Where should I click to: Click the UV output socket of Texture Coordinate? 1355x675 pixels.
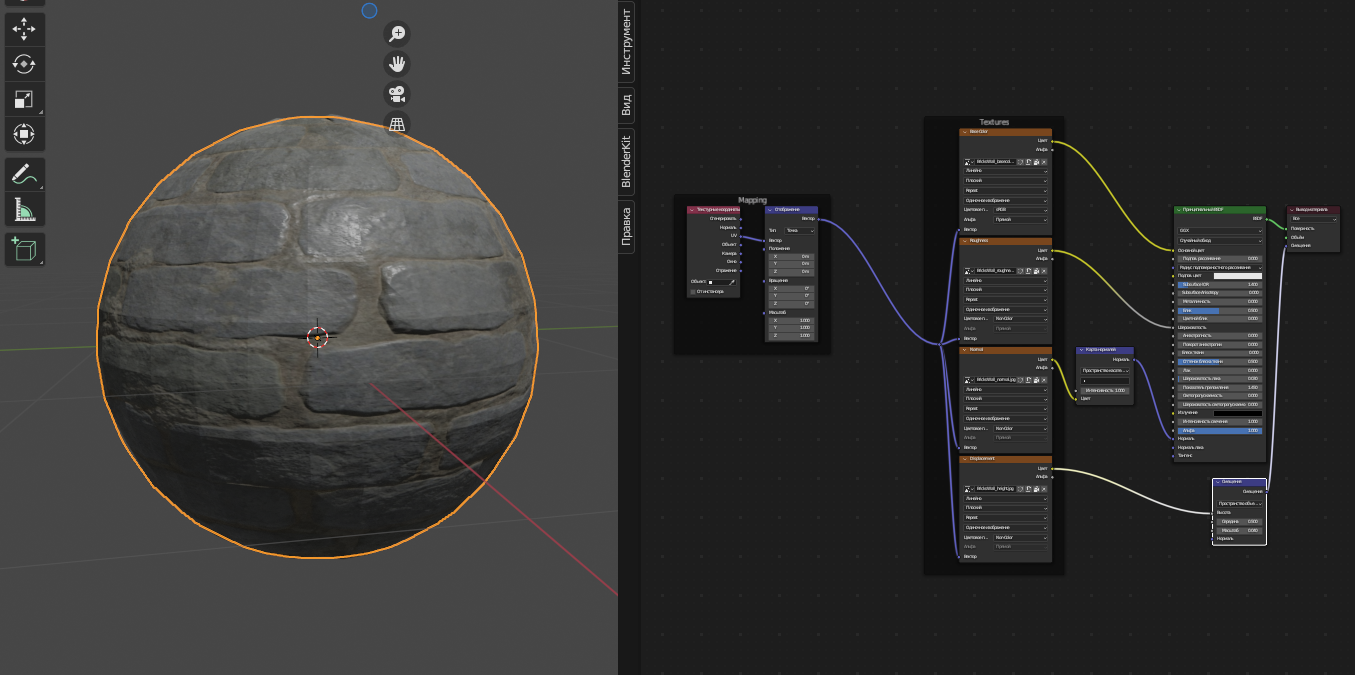(741, 236)
